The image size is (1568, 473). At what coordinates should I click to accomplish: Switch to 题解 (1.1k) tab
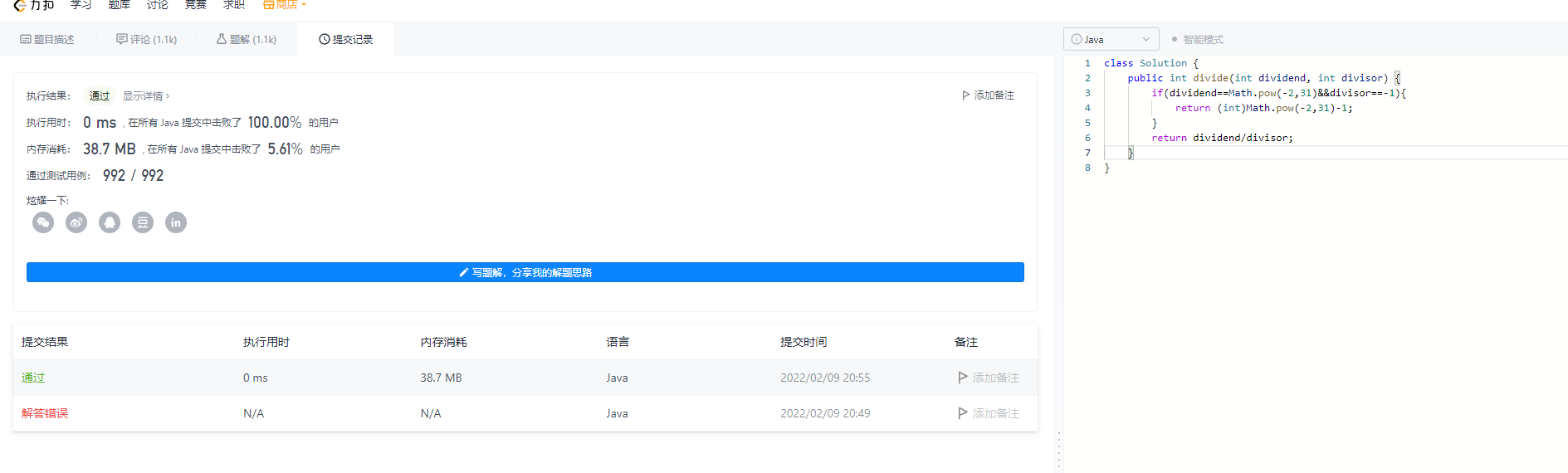247,39
